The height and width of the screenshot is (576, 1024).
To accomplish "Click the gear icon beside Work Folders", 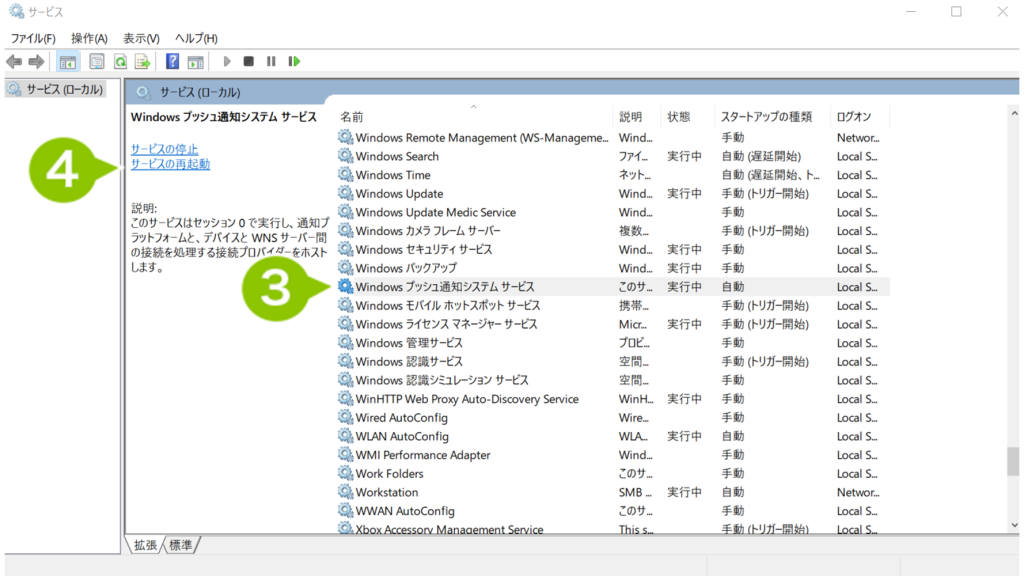I will (x=345, y=473).
